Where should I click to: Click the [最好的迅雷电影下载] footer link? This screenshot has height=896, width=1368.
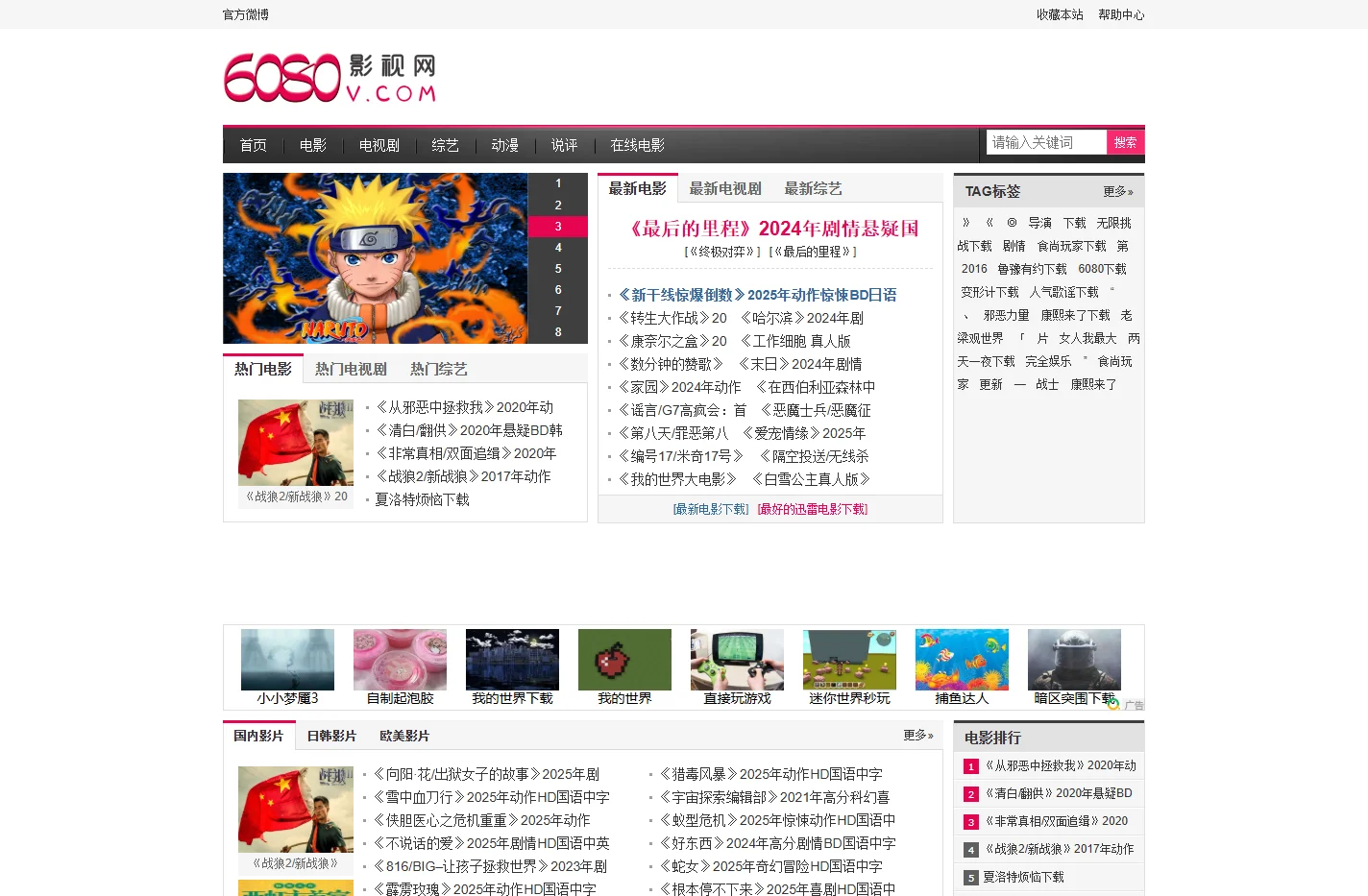pos(813,509)
